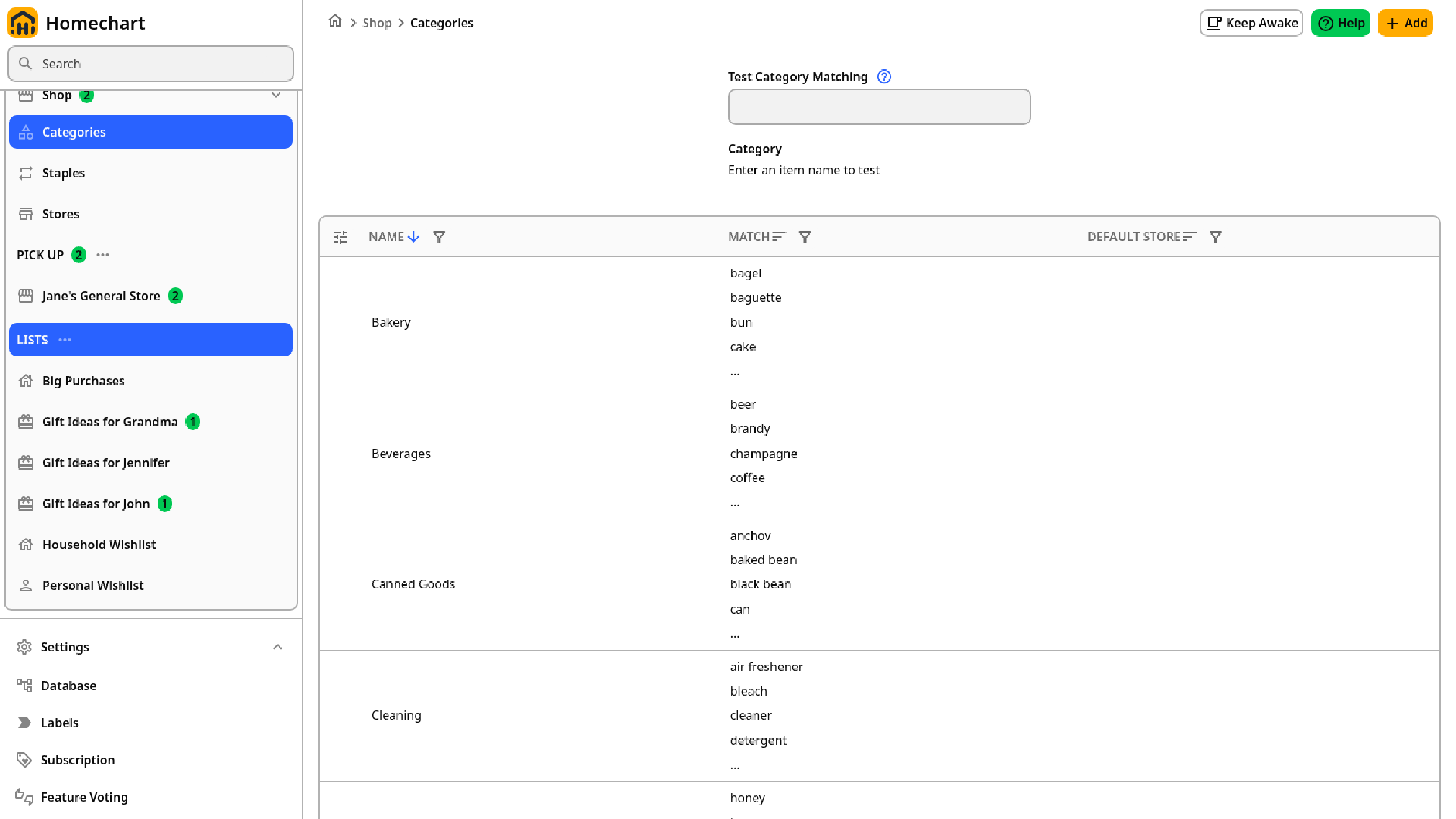
Task: Open Gift Ideas for Jennifer list
Action: click(151, 463)
